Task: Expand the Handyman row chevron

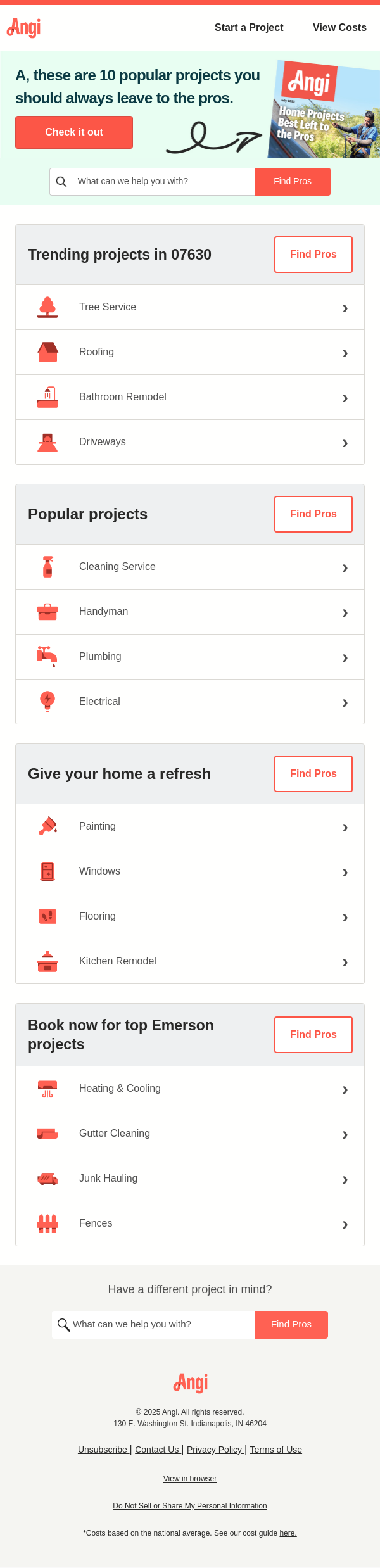Action: tap(345, 612)
